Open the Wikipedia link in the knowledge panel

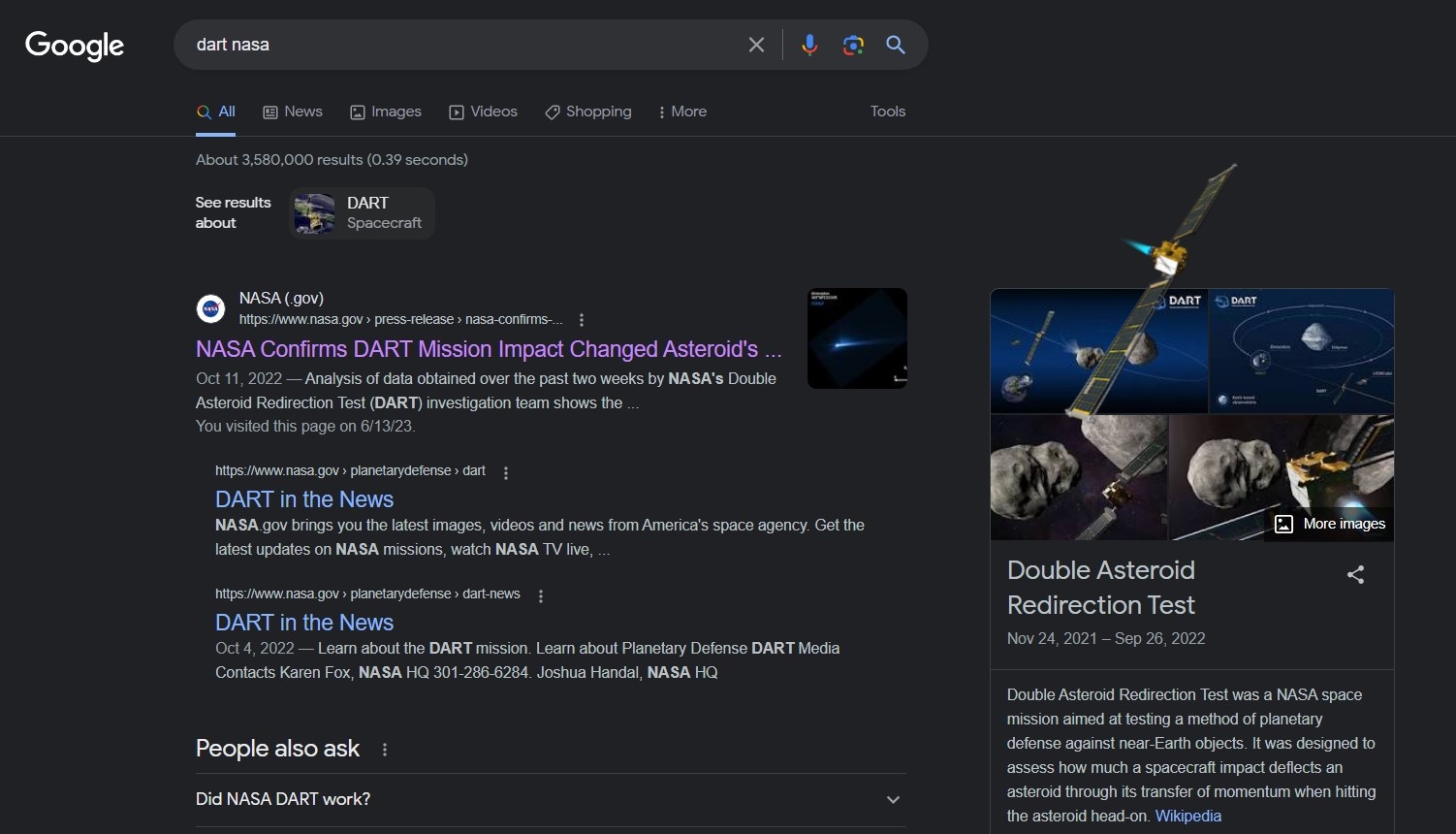pos(1187,816)
